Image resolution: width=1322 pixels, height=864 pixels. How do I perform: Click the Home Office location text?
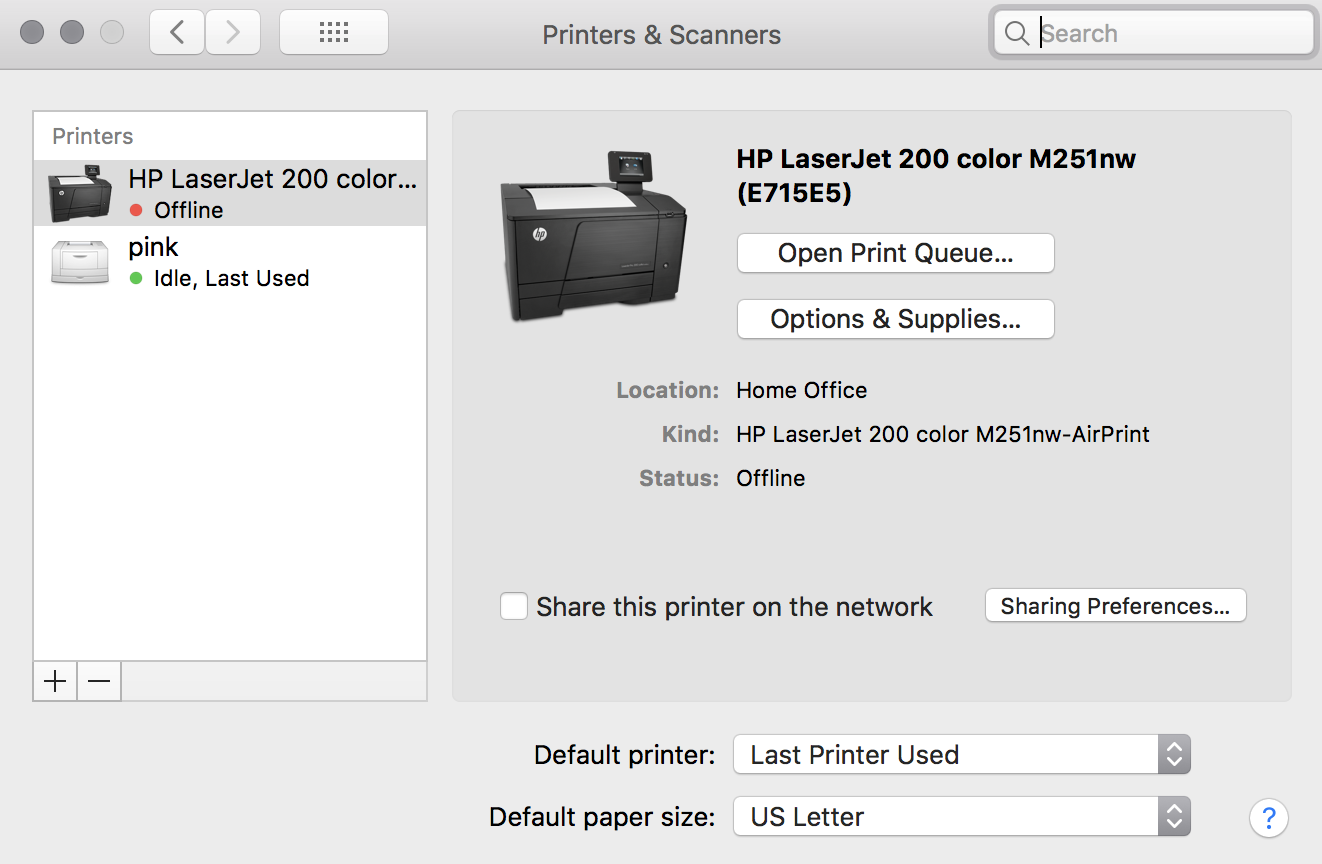point(802,390)
